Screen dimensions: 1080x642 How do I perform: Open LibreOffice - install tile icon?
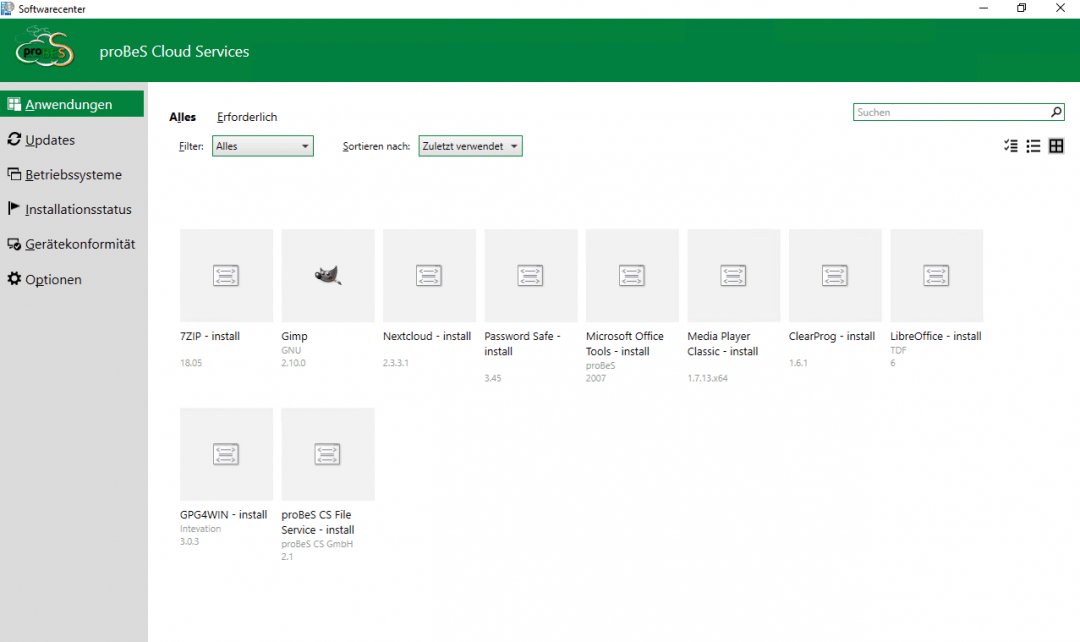click(x=936, y=276)
